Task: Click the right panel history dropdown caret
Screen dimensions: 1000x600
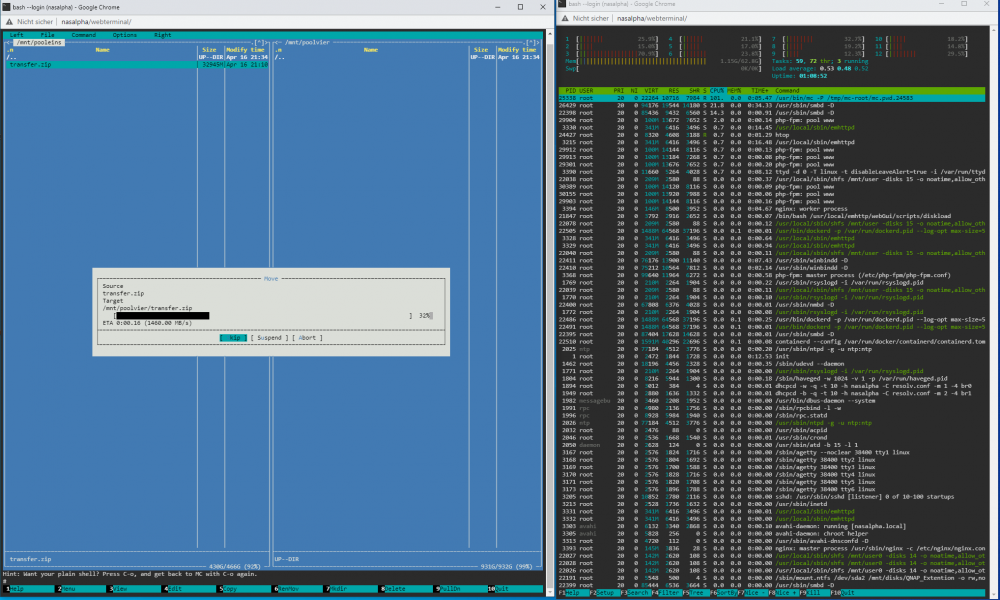Action: 531,43
